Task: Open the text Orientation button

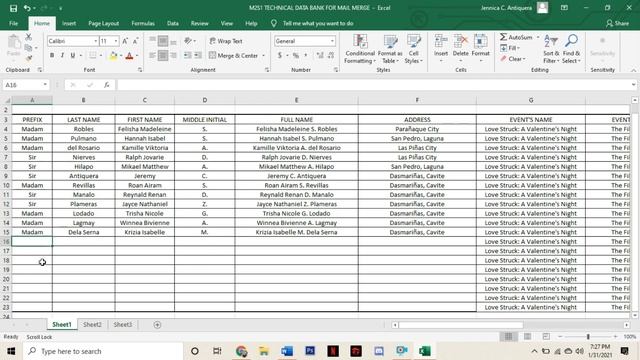Action: pos(189,41)
